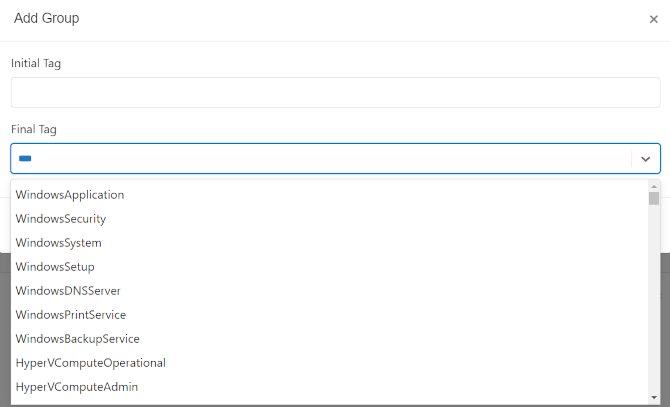The height and width of the screenshot is (407, 670).
Task: Click the blue text cursor in Final Tag
Action: (x=25, y=158)
